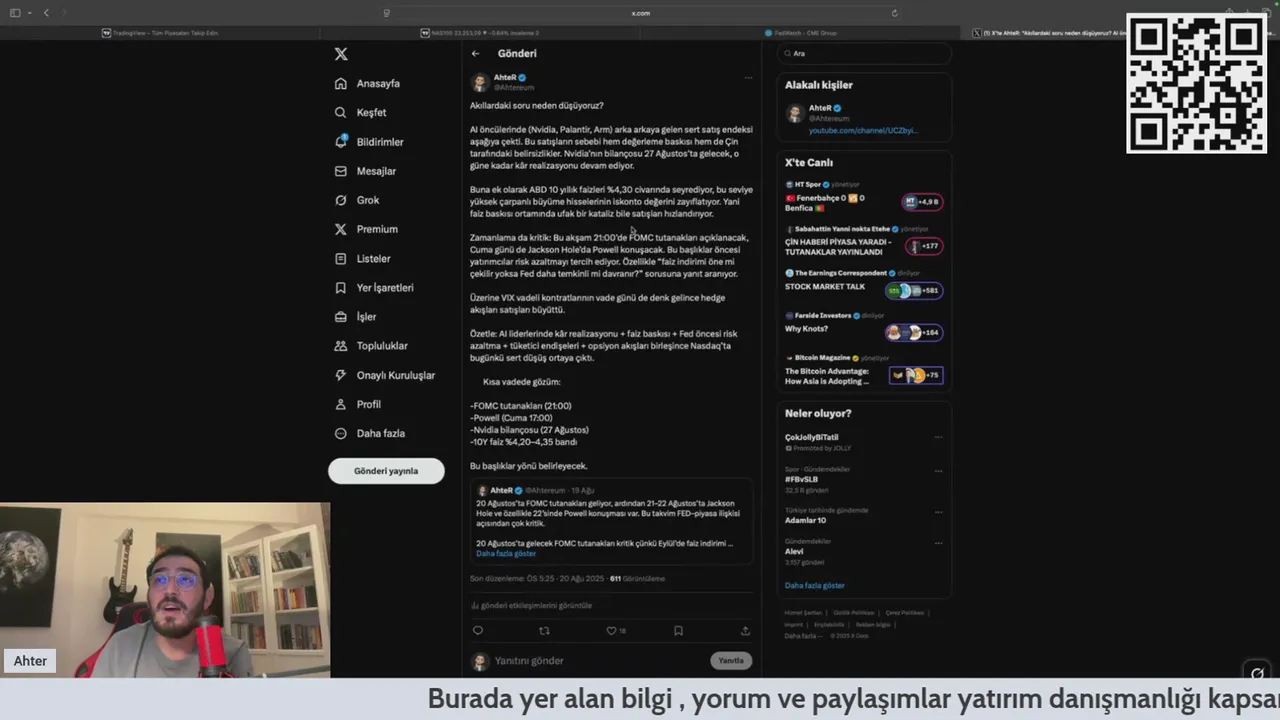Click the Ara search field

(x=864, y=53)
